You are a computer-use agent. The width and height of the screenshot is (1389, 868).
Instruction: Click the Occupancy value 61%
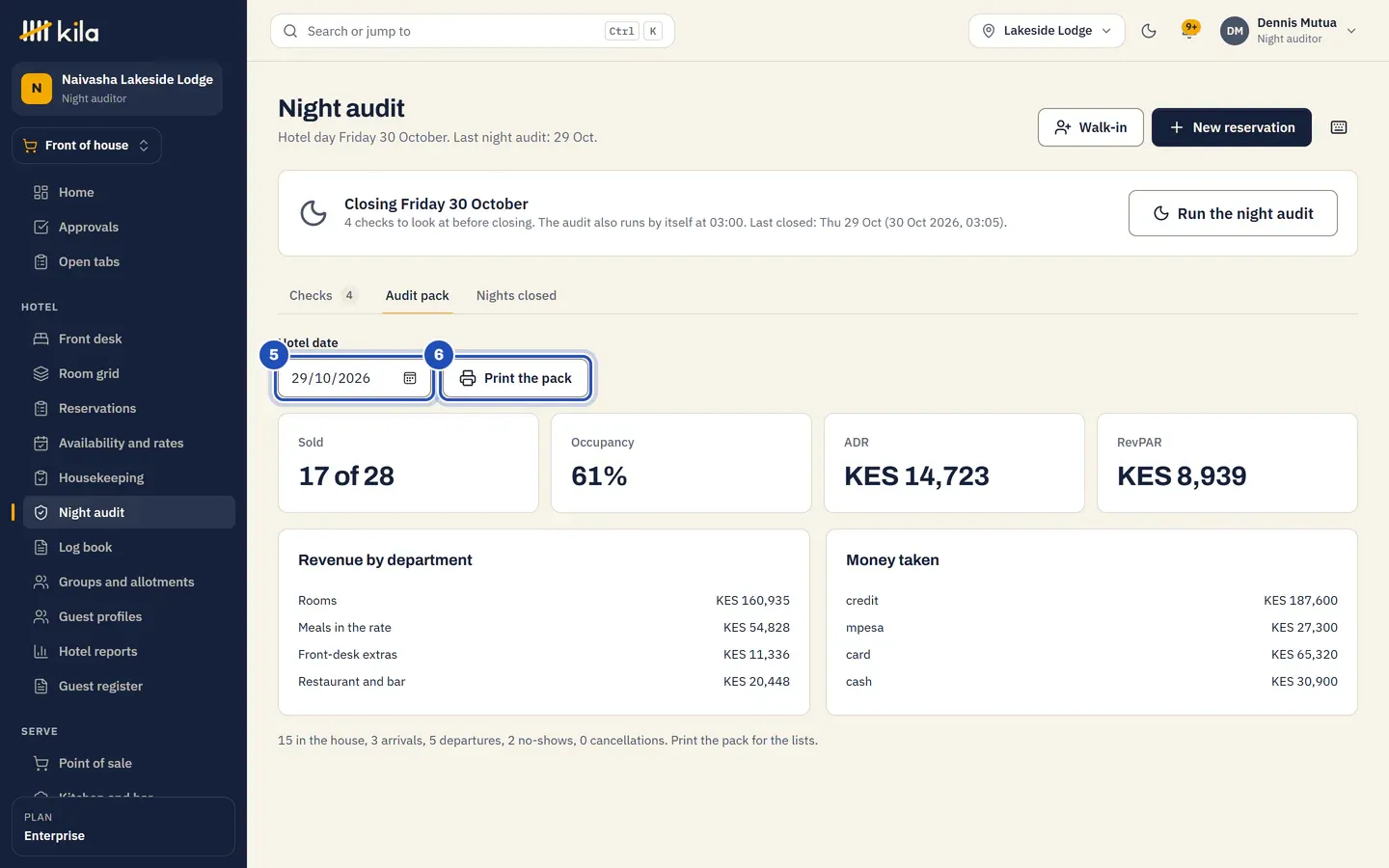[599, 475]
